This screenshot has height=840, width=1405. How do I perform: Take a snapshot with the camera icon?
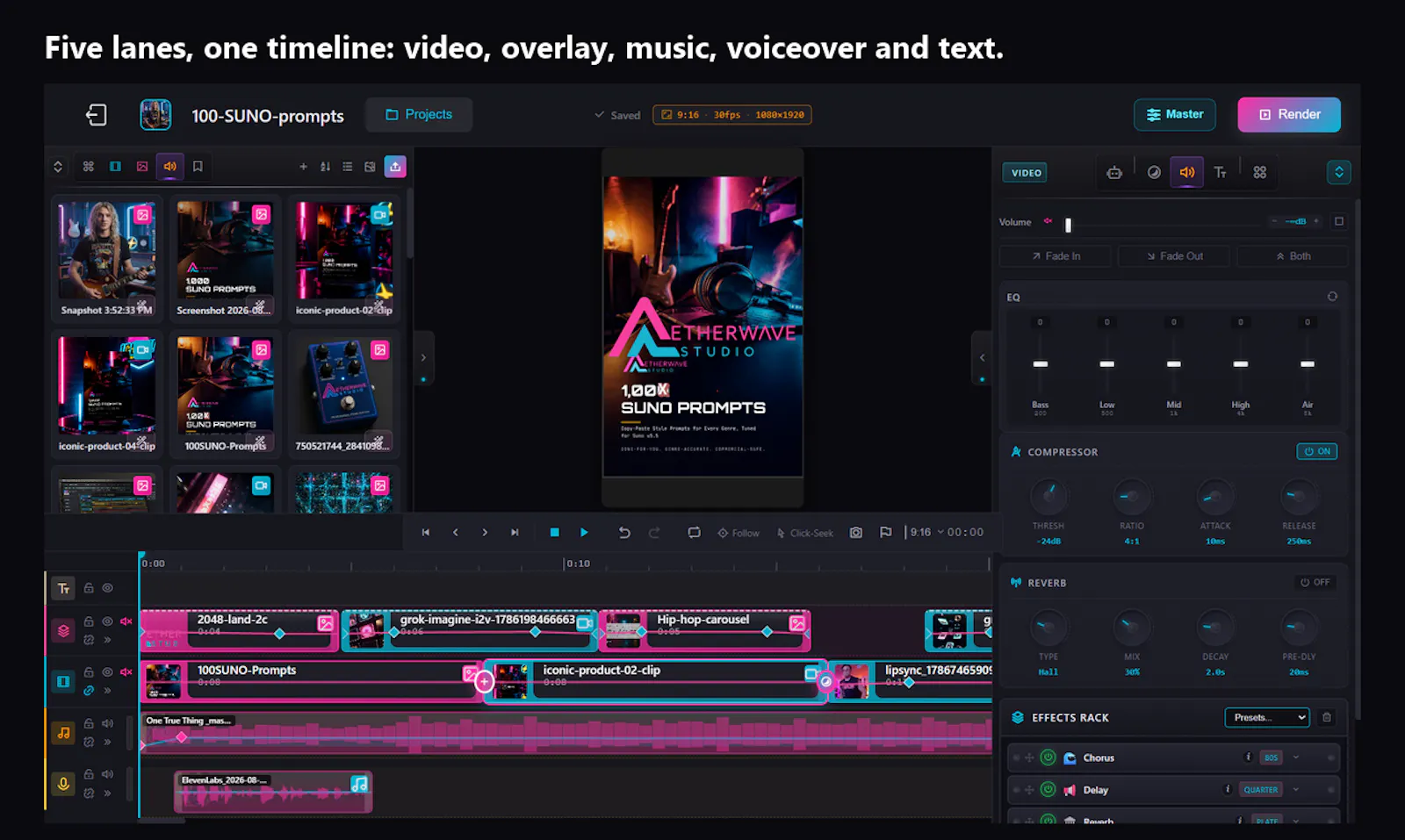click(856, 533)
